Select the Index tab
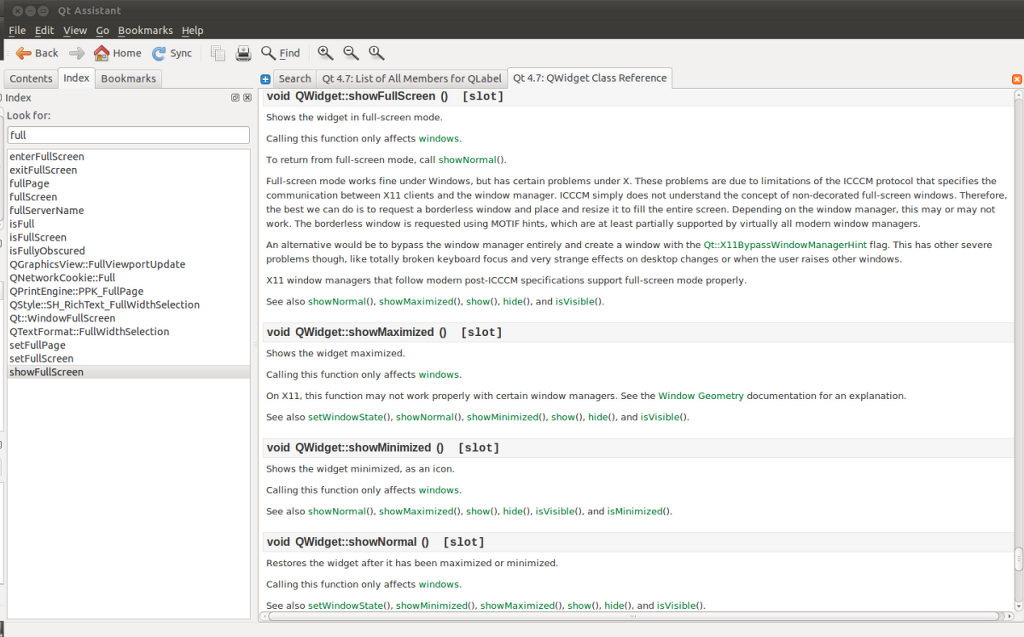The width and height of the screenshot is (1024, 637). (x=76, y=78)
